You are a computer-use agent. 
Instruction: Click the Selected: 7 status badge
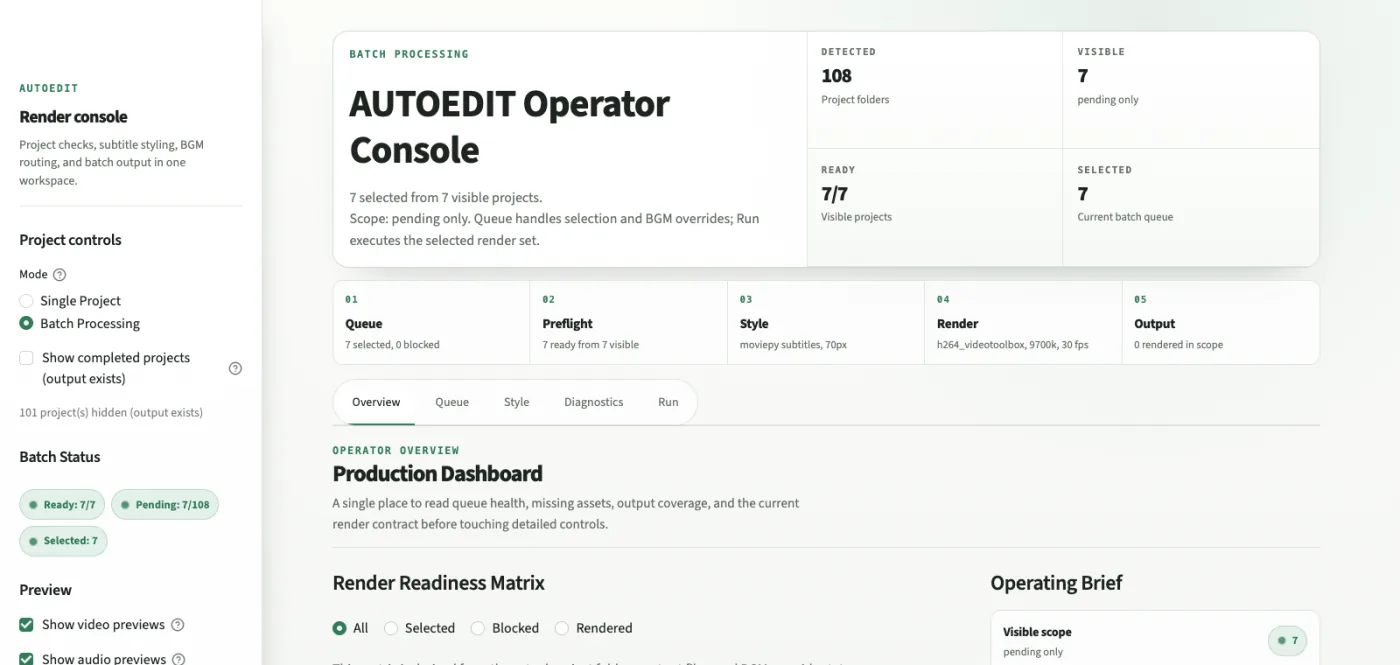click(x=63, y=541)
